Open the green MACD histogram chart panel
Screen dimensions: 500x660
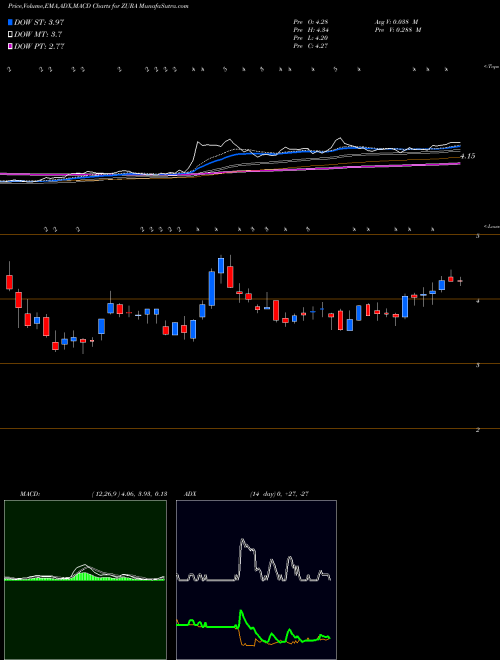pos(85,580)
